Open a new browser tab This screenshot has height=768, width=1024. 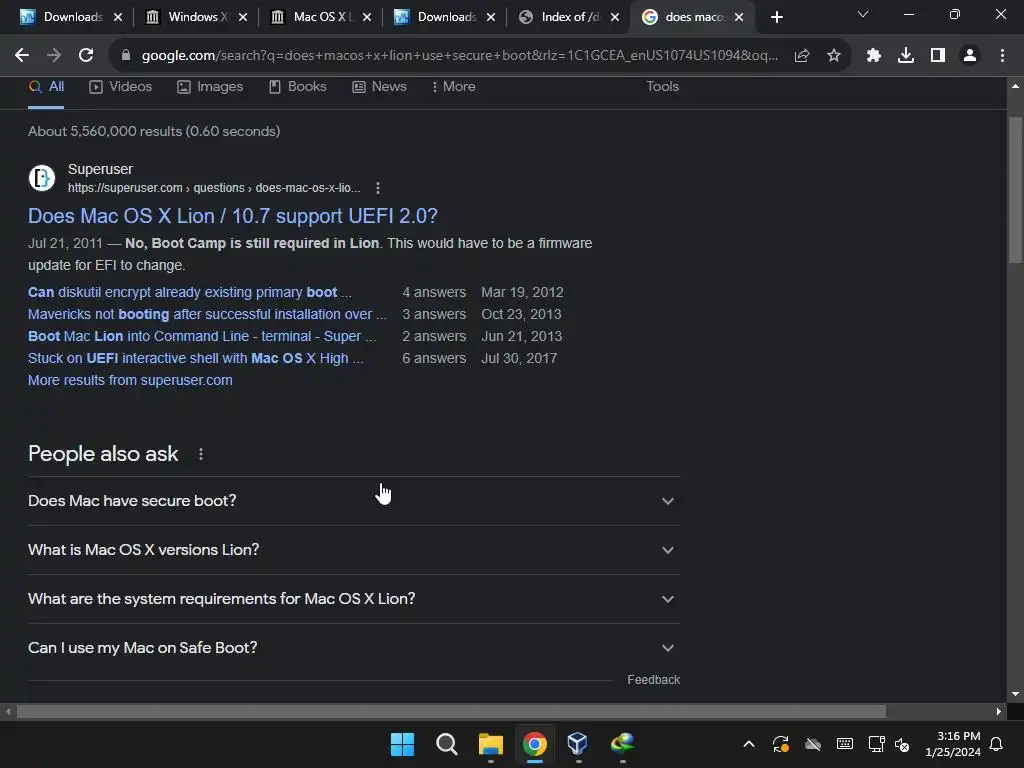coord(776,17)
